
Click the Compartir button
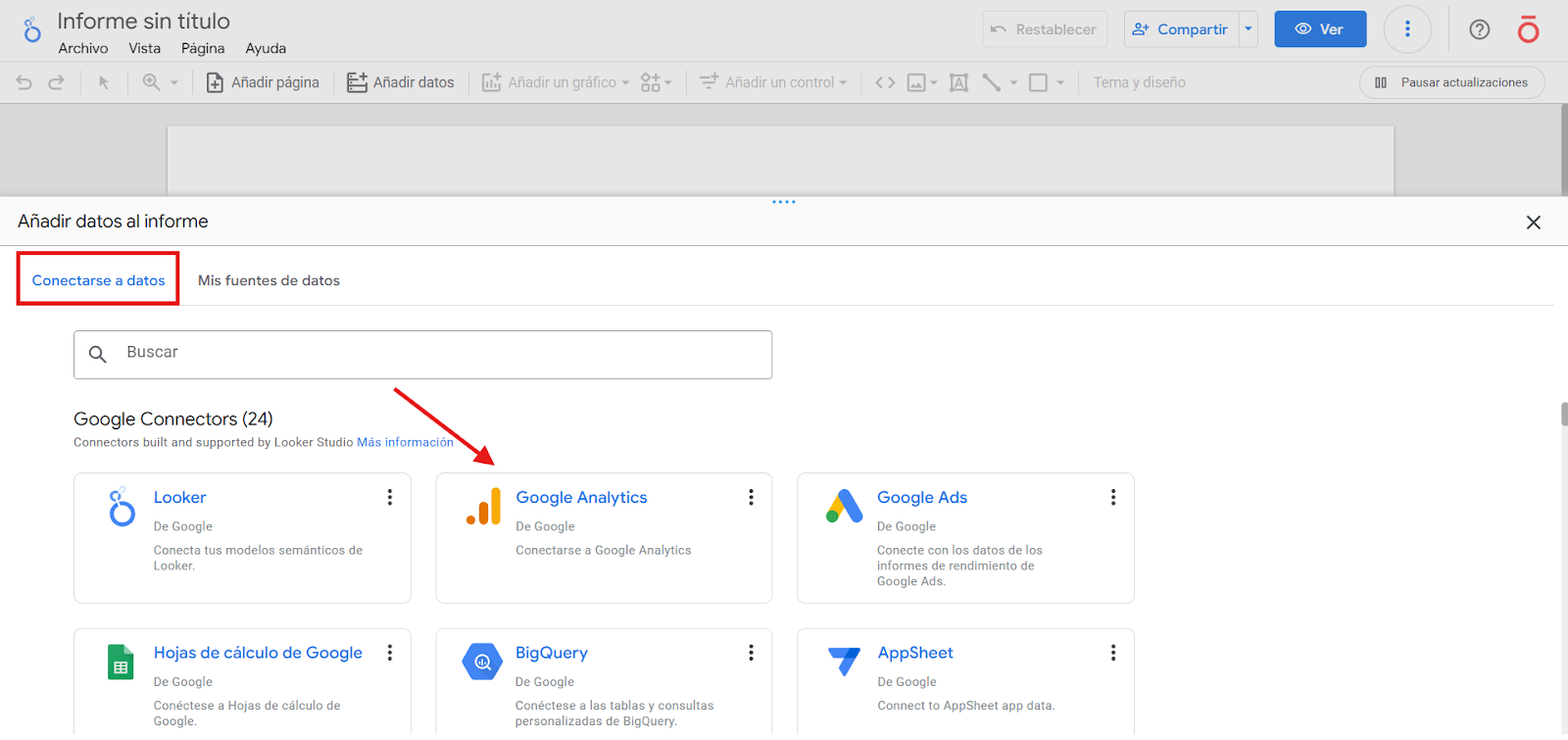(1181, 29)
